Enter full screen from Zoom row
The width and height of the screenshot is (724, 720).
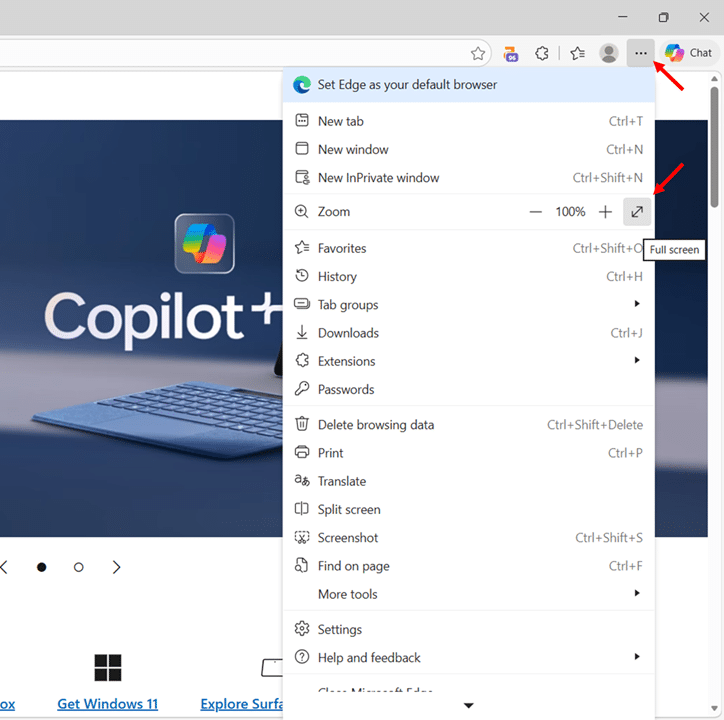637,212
